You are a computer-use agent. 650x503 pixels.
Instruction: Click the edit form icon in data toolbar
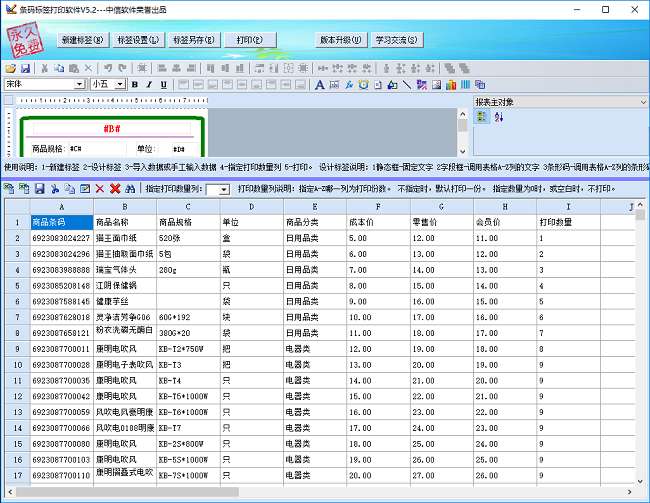(x=85, y=189)
